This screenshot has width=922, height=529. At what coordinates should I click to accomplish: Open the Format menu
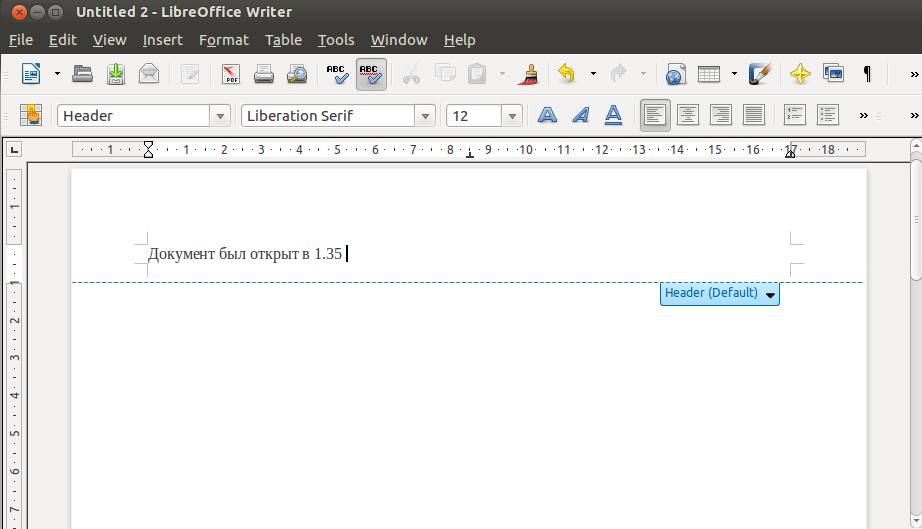[x=223, y=40]
